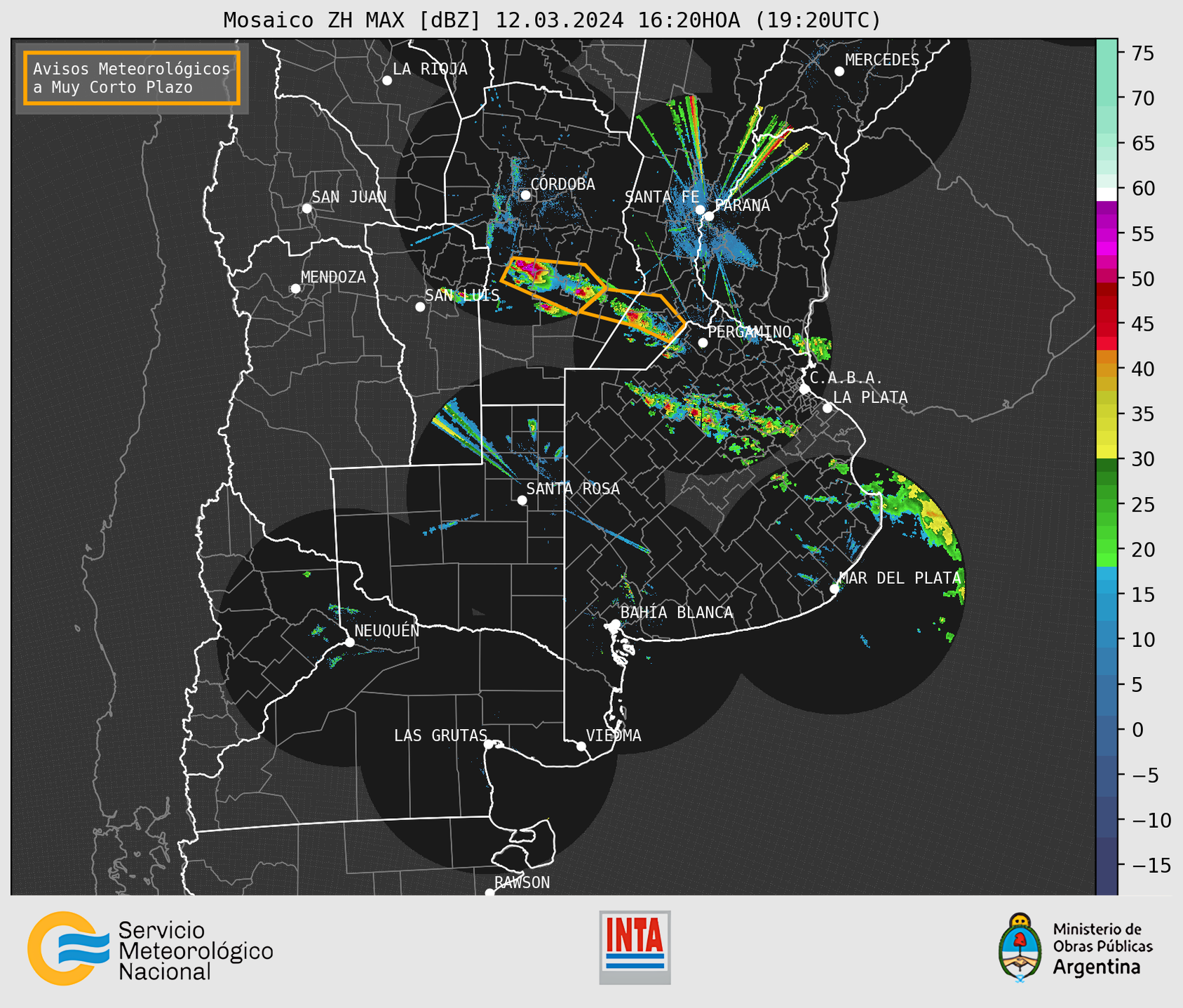Click the San Luis city marker dot
The height and width of the screenshot is (1008, 1183).
420,307
